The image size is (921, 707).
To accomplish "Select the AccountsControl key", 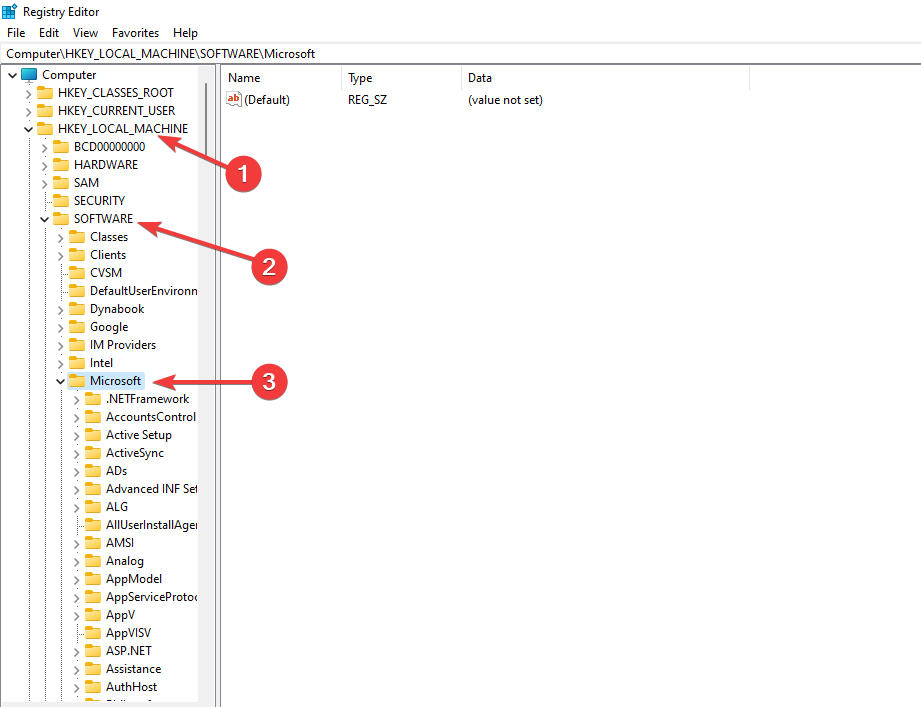I will tap(151, 417).
